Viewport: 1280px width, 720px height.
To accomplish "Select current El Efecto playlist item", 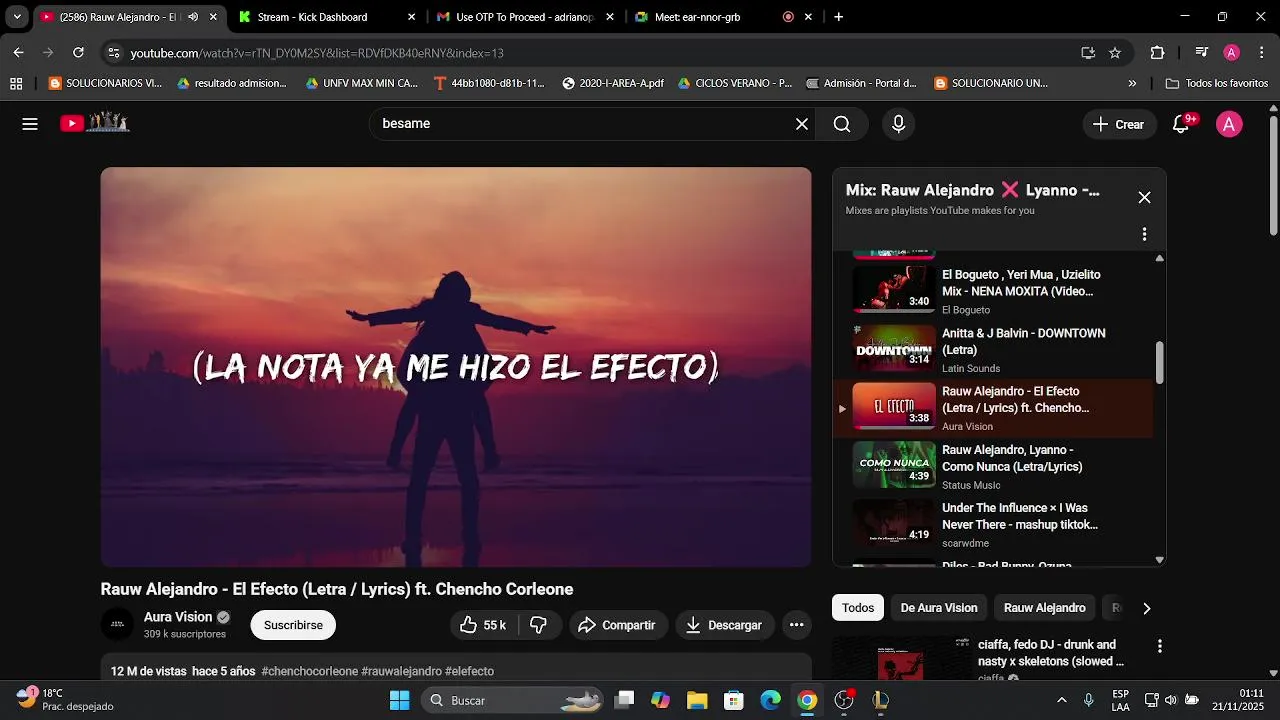I will click(992, 408).
